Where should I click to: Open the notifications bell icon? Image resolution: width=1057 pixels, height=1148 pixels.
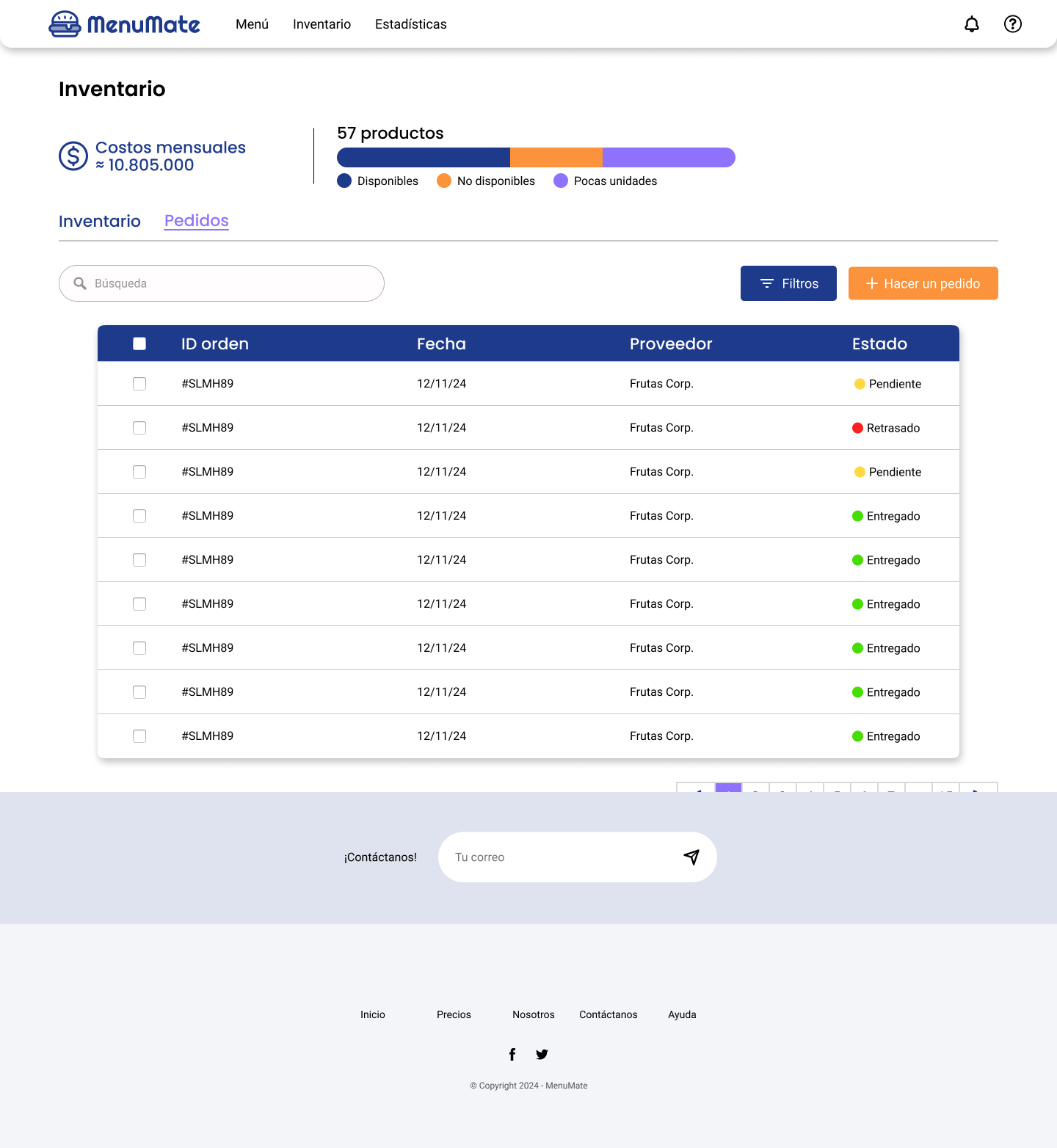pyautogui.click(x=971, y=24)
